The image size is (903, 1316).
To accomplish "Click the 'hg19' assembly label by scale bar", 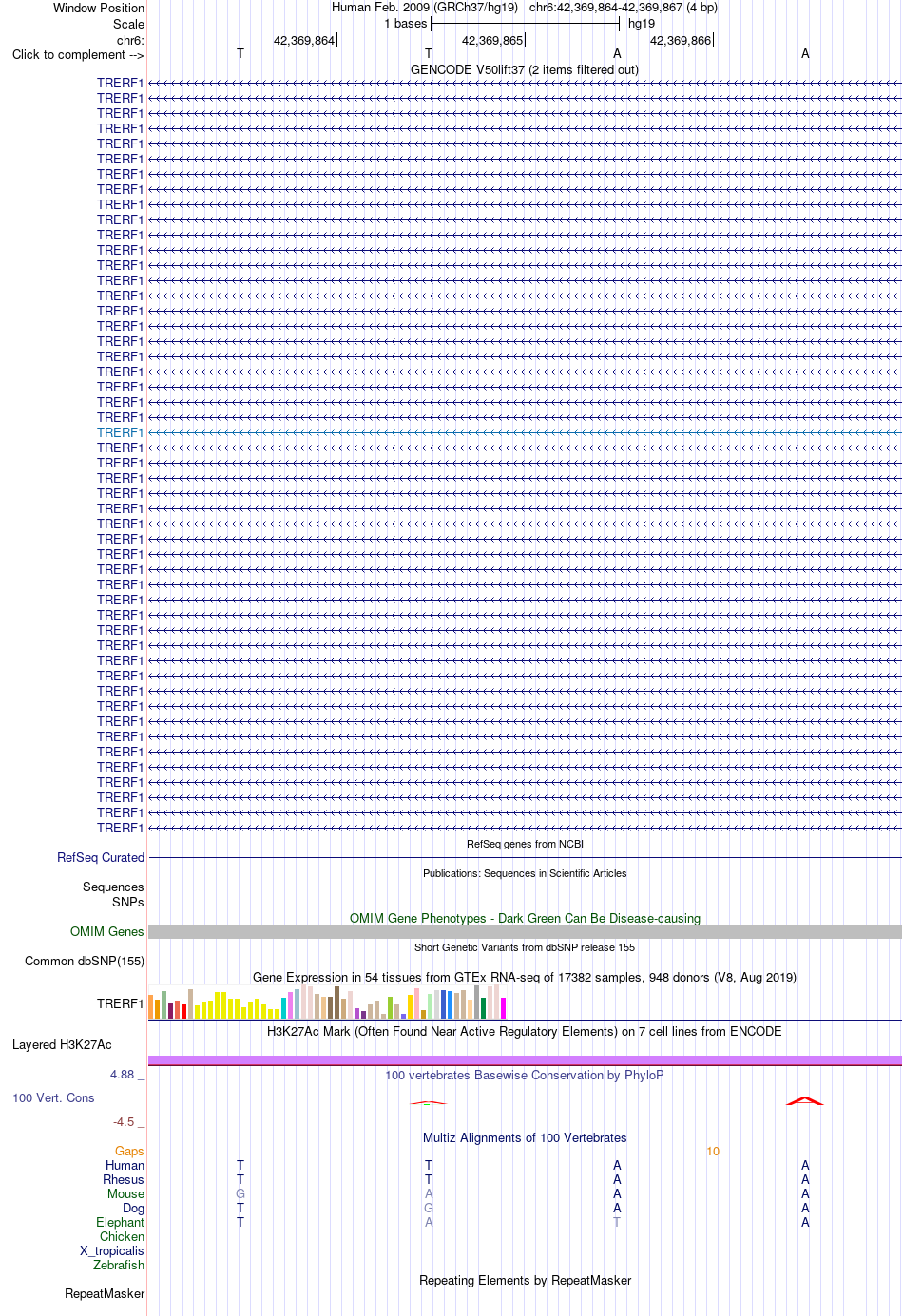I will [x=642, y=24].
